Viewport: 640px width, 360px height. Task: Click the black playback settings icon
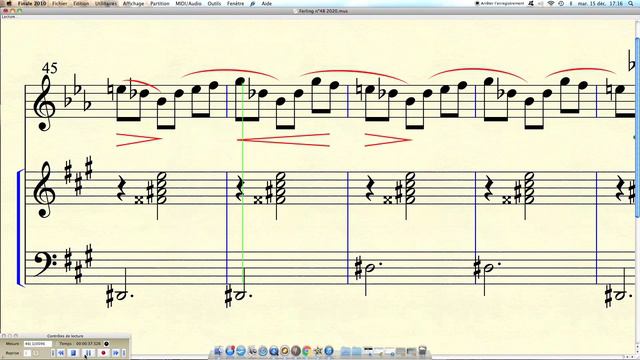pyautogui.click(x=106, y=344)
